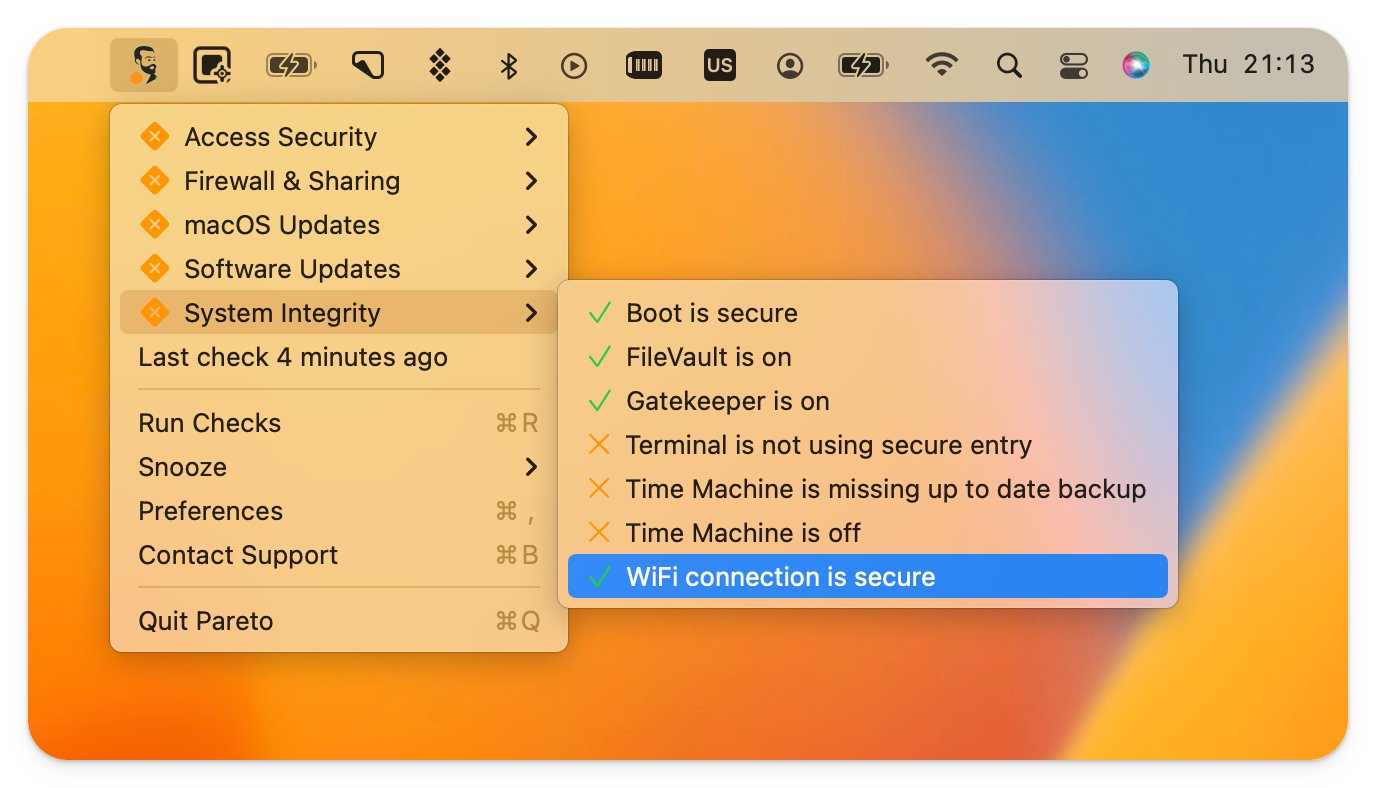
Task: Select the 'Gatekeeper is on' check
Action: 868,401
